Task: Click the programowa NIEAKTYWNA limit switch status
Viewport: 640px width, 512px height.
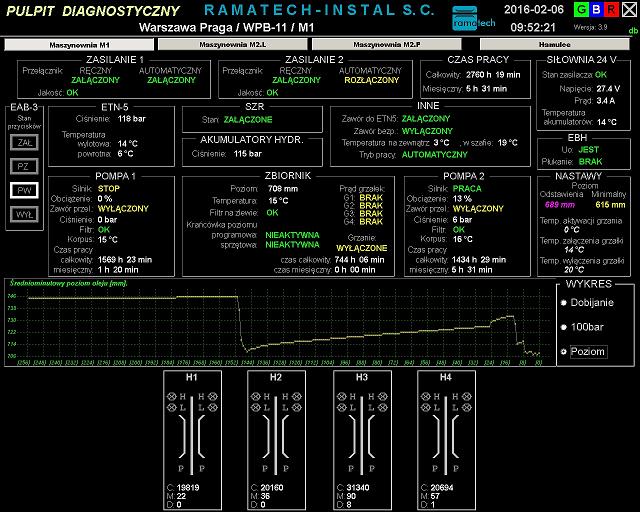Action: tap(292, 235)
